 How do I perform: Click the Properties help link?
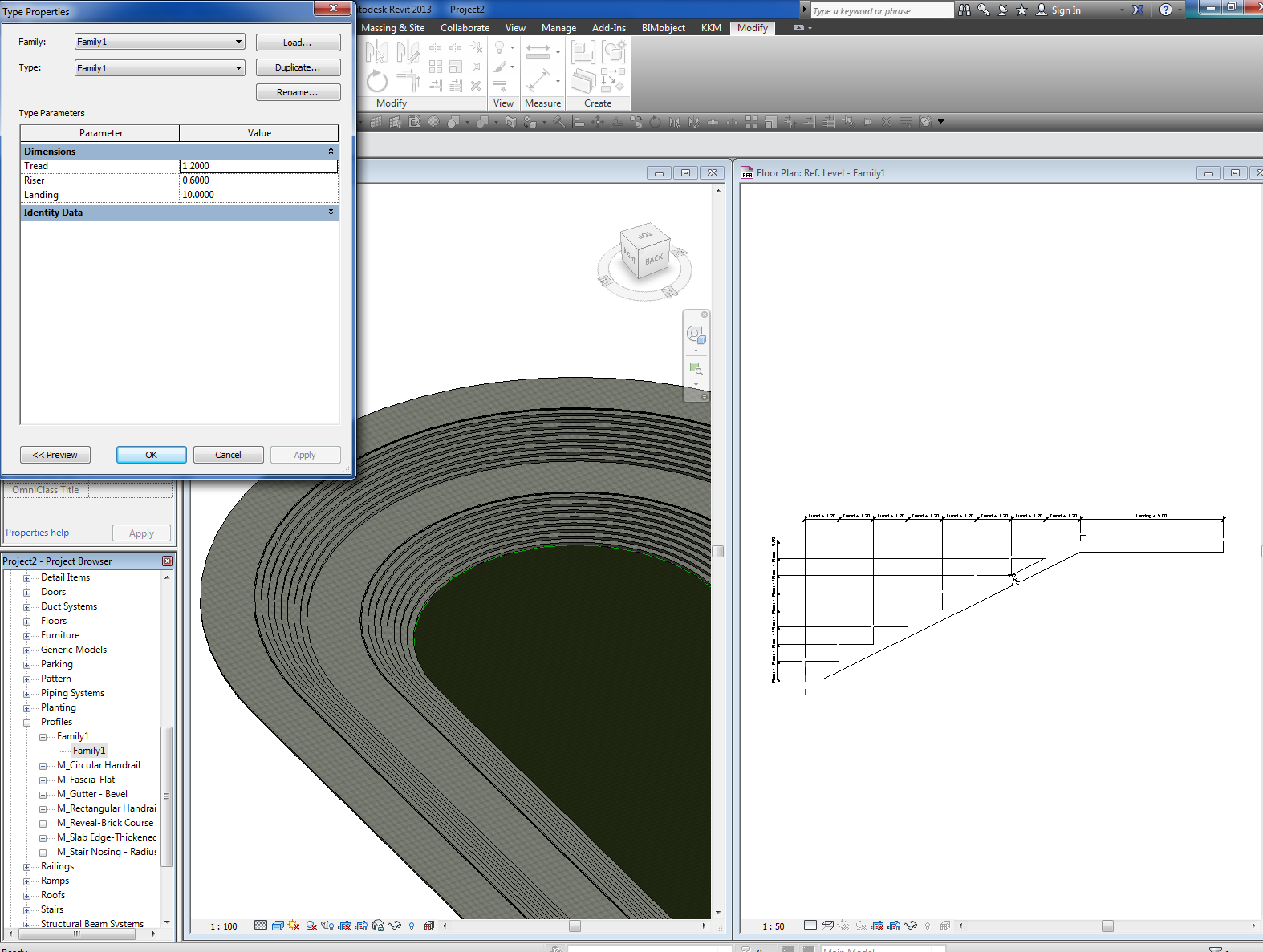38,533
